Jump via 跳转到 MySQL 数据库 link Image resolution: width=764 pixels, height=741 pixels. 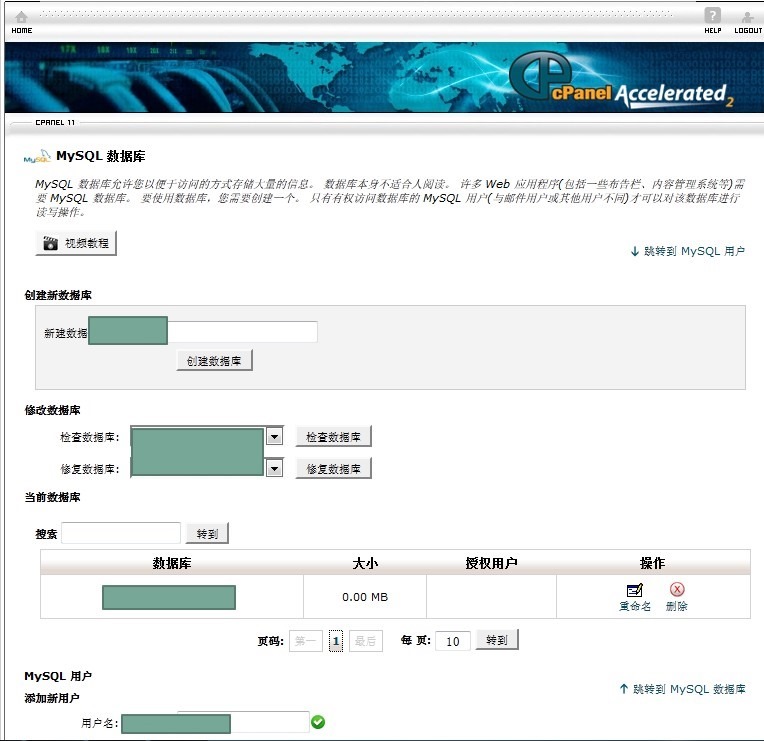click(x=682, y=689)
